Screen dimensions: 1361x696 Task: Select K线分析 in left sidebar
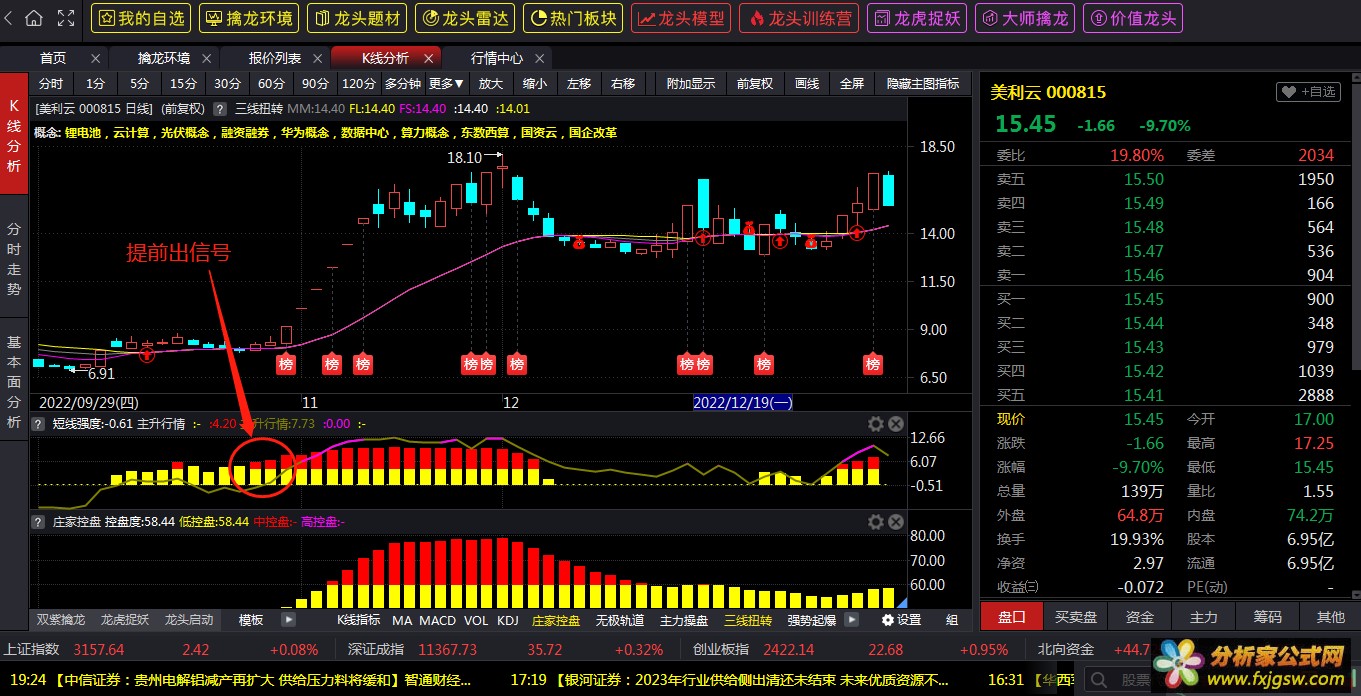point(14,136)
